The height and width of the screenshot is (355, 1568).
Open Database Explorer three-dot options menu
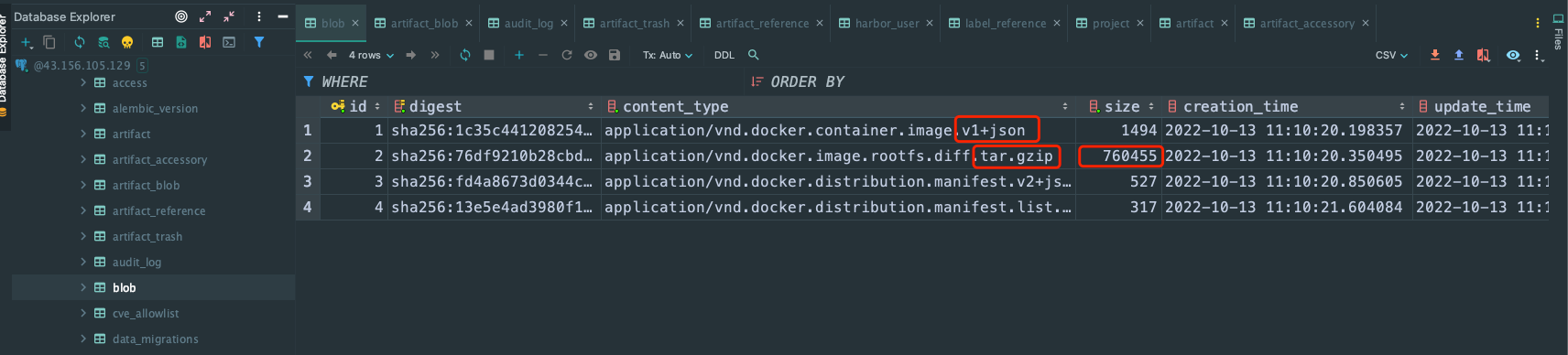coord(259,16)
